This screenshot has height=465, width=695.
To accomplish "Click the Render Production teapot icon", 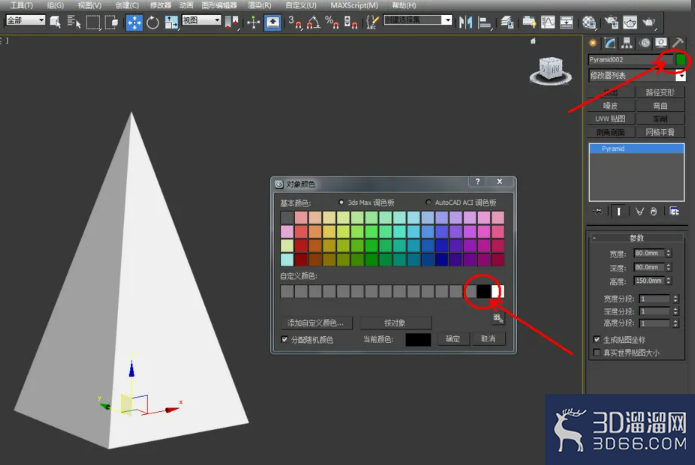I will [649, 22].
